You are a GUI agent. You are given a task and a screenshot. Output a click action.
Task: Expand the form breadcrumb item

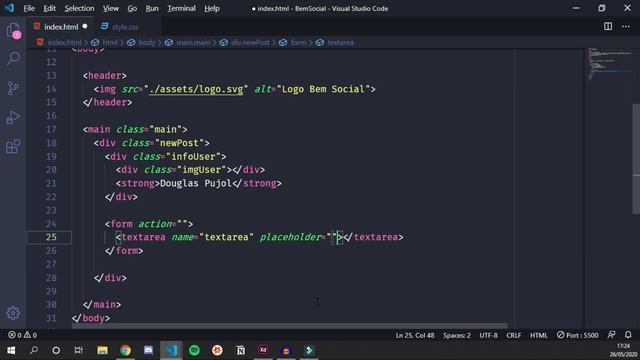tap(298, 42)
